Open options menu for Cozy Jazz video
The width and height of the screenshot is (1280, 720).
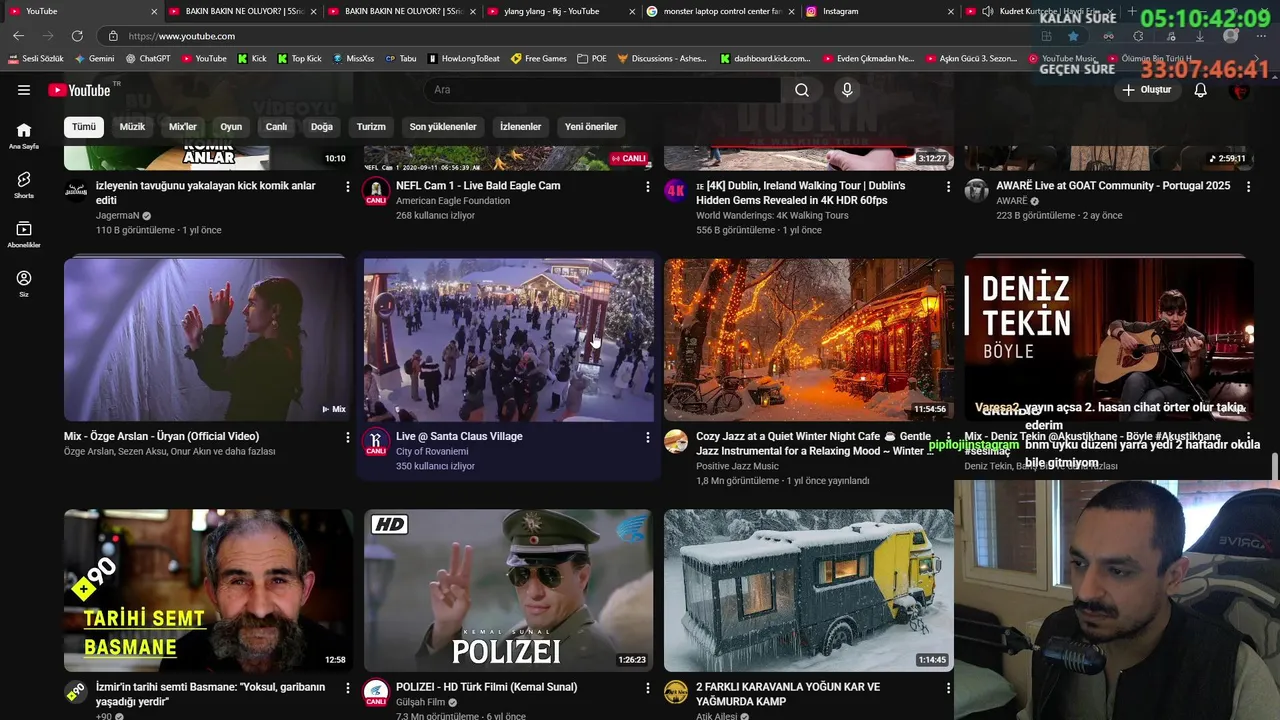(x=948, y=438)
